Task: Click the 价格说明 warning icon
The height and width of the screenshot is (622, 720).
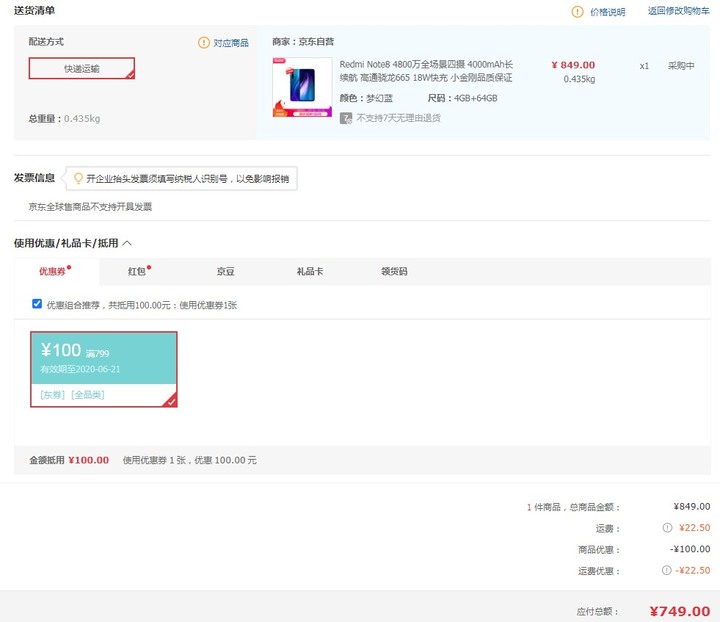Action: (577, 12)
